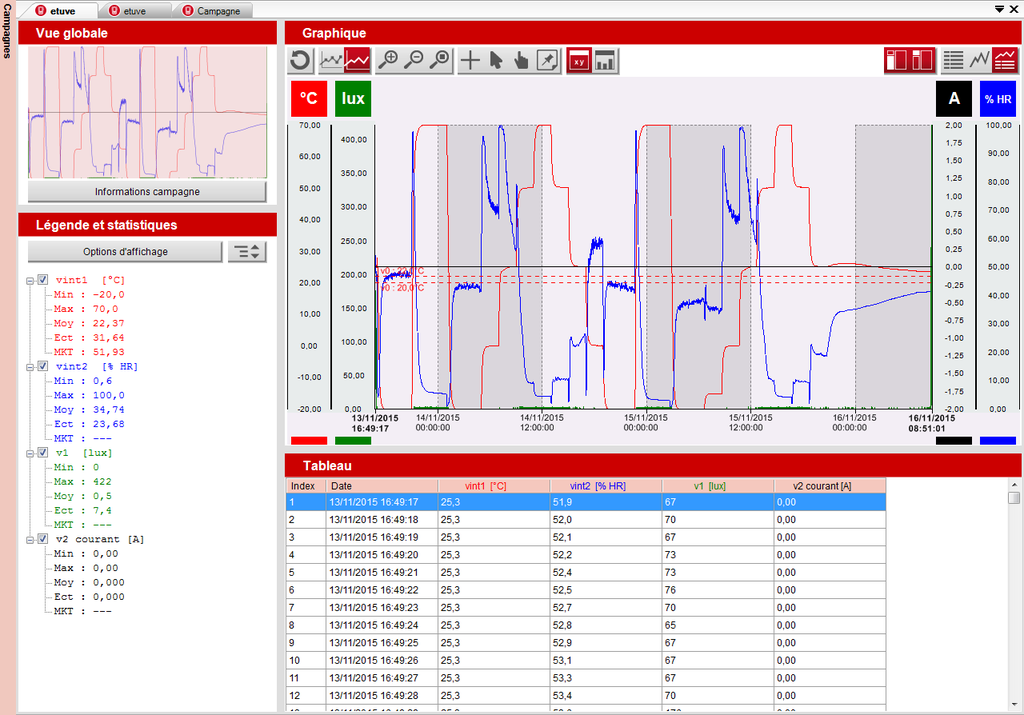This screenshot has height=715, width=1024.
Task: Select table row with index 12
Action: 586,695
